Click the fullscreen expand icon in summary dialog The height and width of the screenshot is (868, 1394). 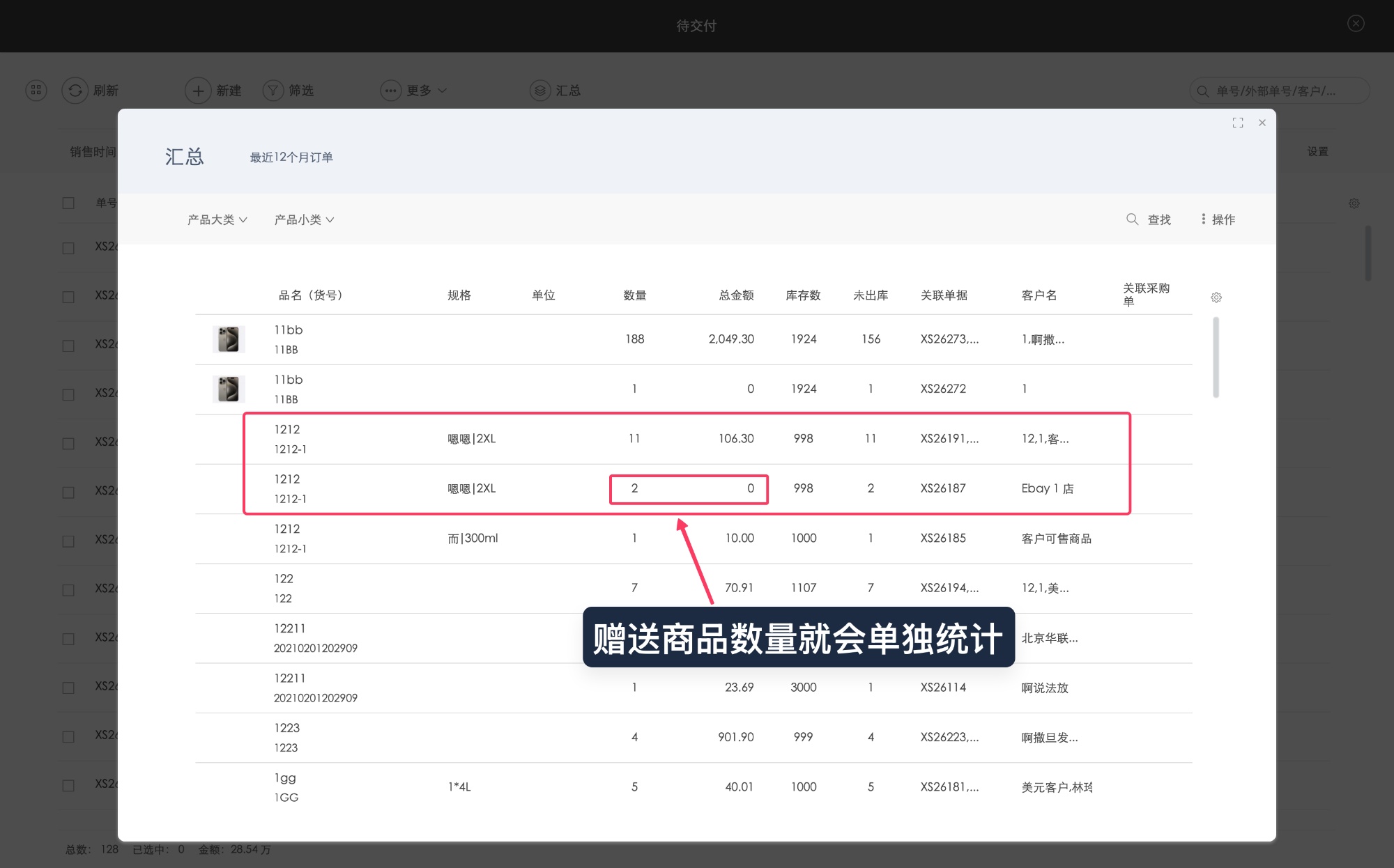coord(1238,123)
